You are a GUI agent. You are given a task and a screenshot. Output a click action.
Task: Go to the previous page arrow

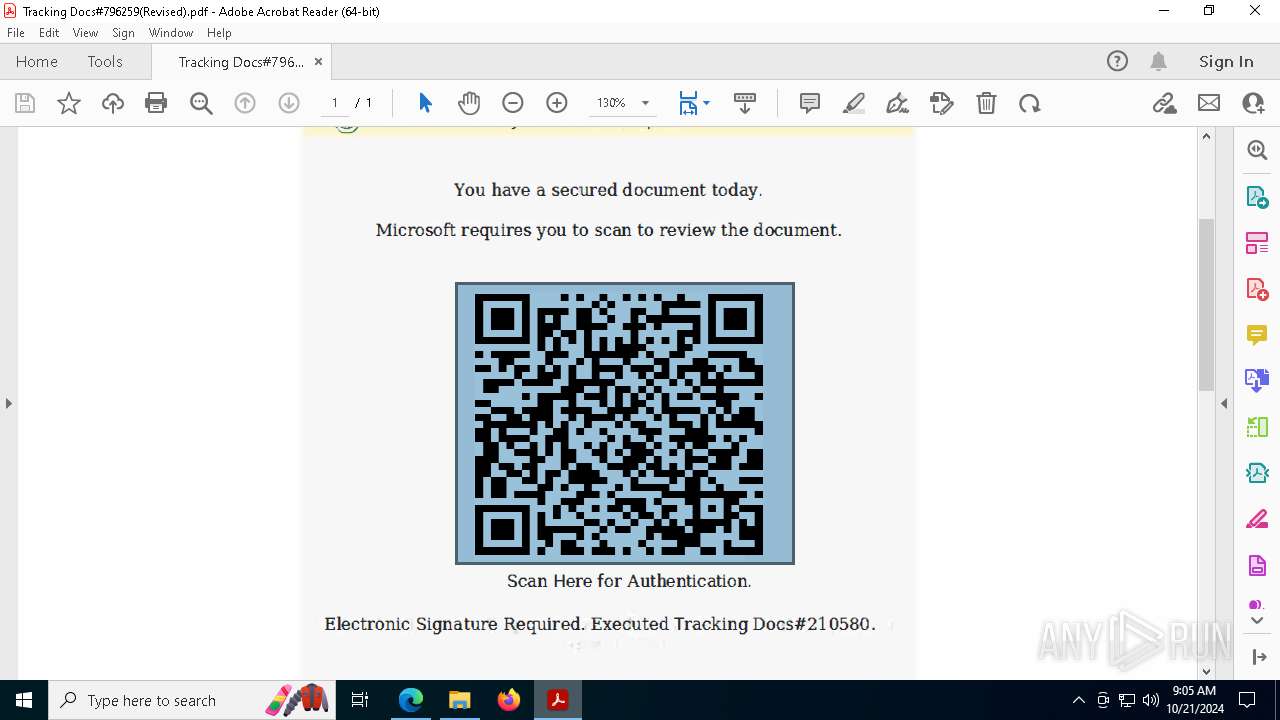245,103
